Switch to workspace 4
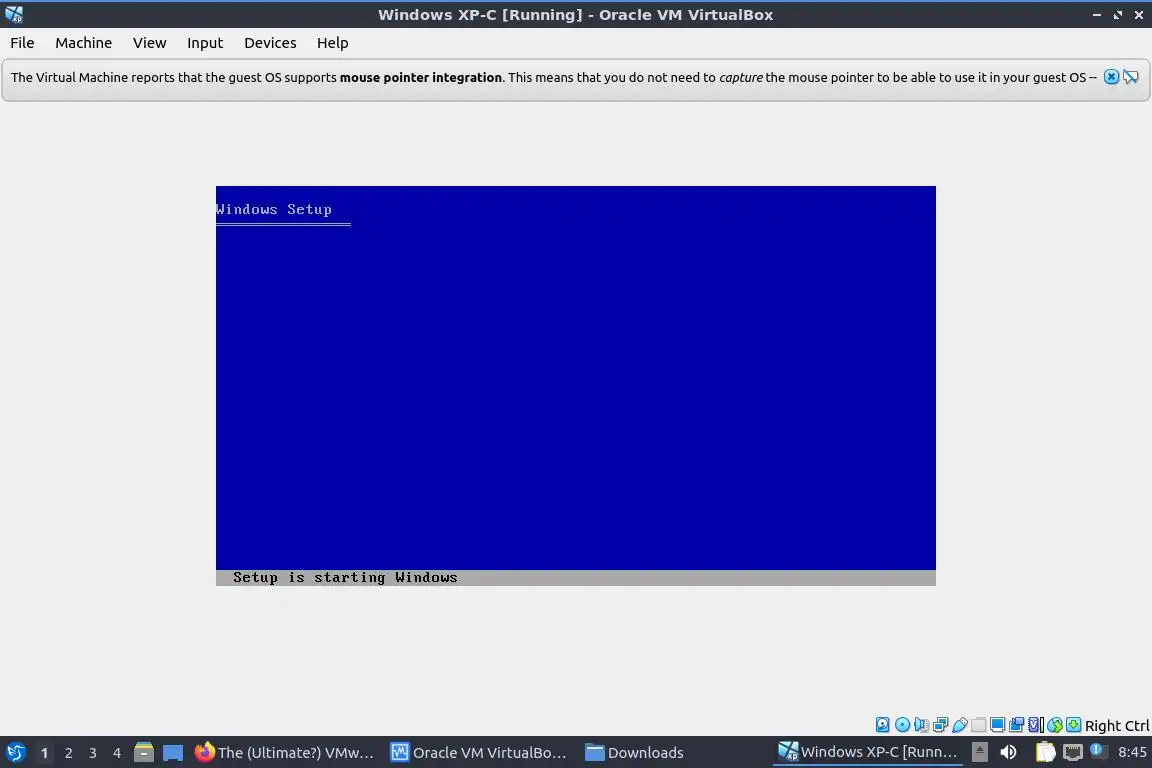The height and width of the screenshot is (768, 1152). pyautogui.click(x=117, y=753)
